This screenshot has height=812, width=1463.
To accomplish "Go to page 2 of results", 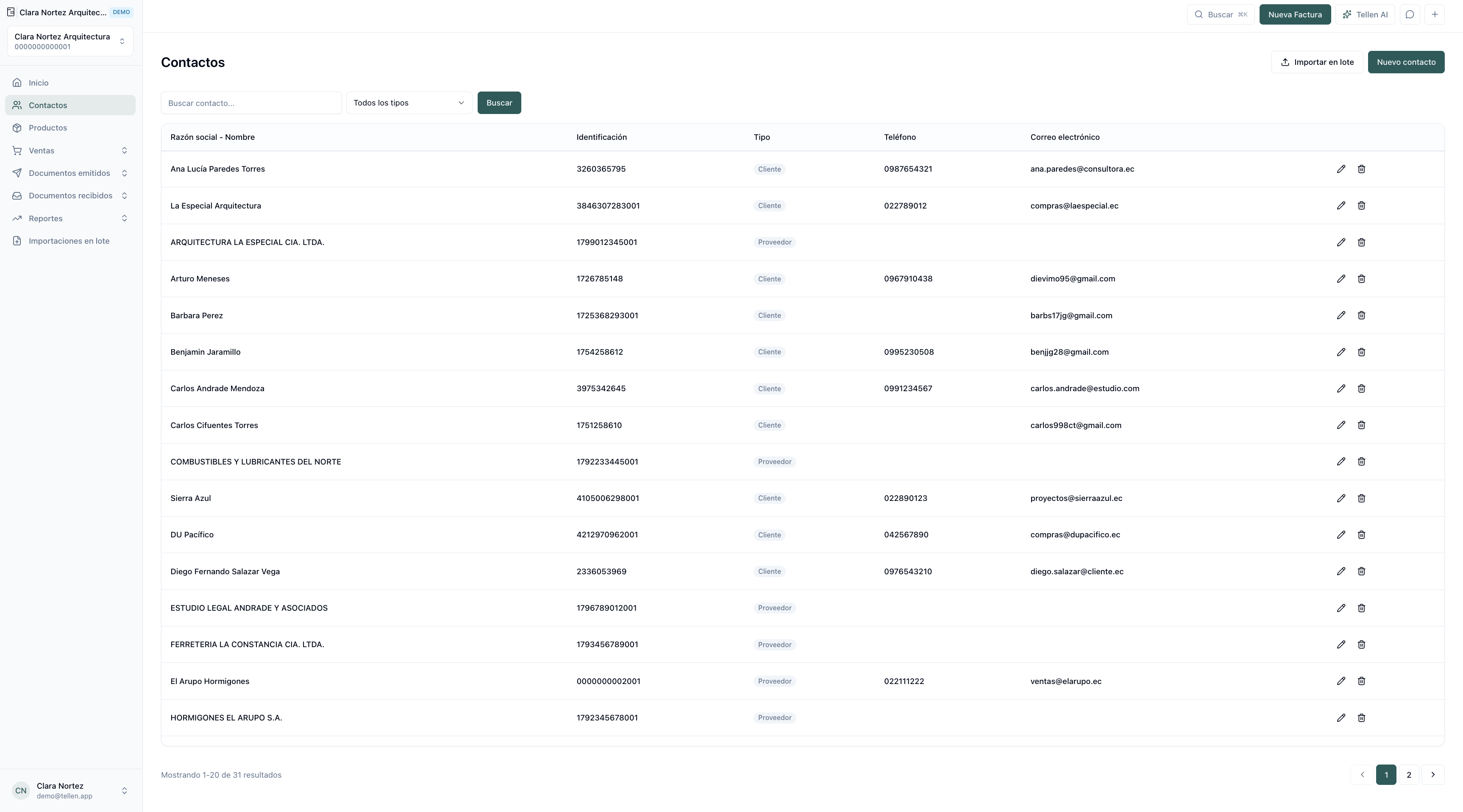I will [x=1408, y=775].
